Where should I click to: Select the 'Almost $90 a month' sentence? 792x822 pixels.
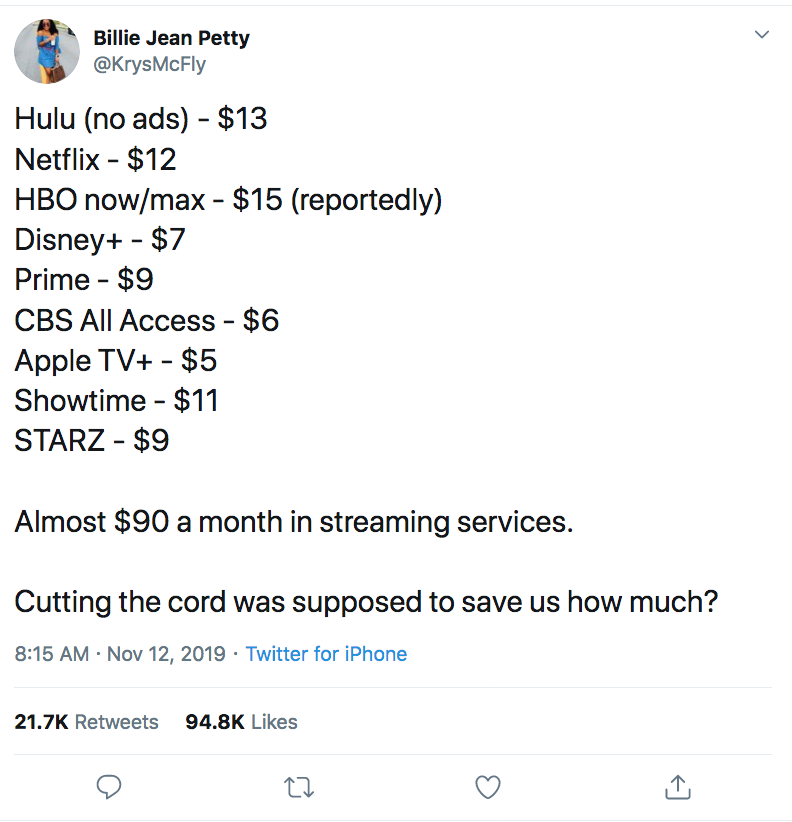coord(294,522)
